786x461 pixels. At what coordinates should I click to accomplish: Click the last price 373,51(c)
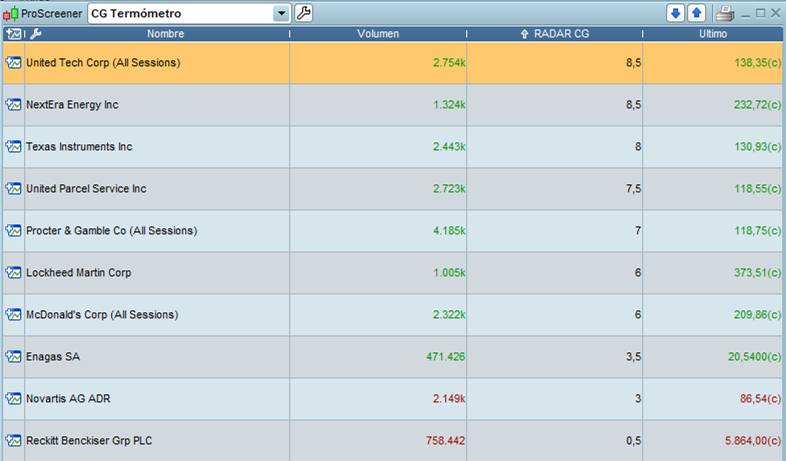[758, 273]
